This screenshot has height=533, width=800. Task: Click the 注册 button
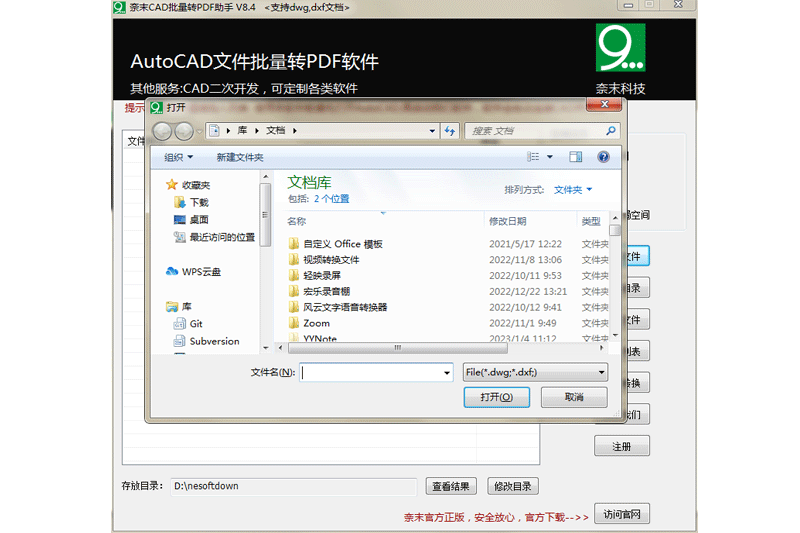coord(621,446)
